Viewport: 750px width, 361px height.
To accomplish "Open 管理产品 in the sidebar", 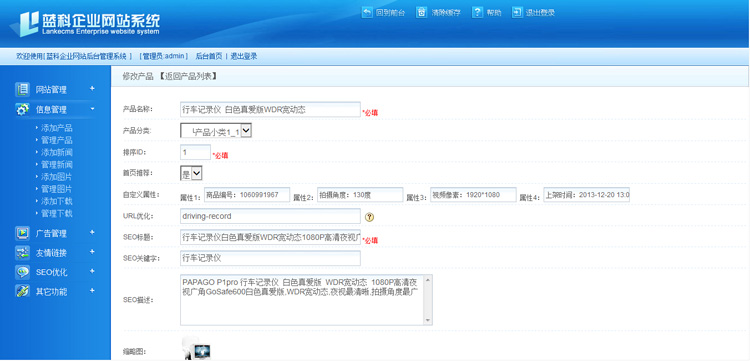I will (x=56, y=140).
